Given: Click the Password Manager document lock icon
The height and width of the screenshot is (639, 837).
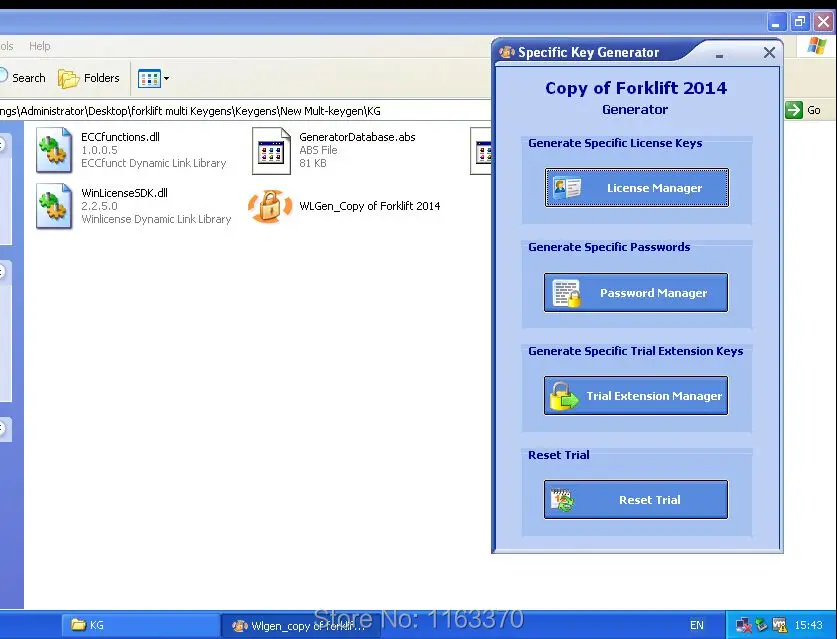Looking at the screenshot, I should coord(566,293).
